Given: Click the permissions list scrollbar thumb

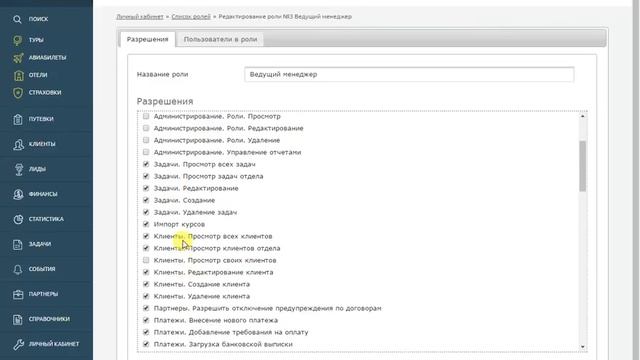Looking at the screenshot, I should tap(582, 166).
